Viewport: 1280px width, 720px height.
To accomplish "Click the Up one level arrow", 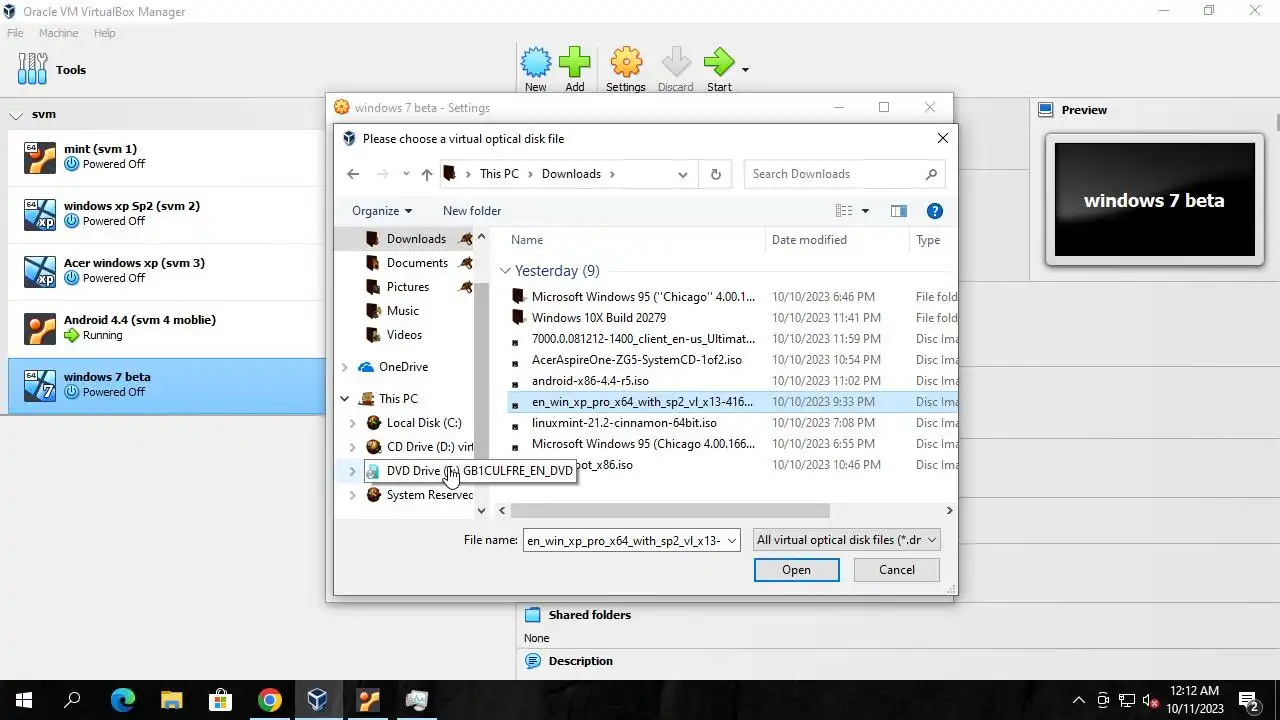I will tap(427, 174).
